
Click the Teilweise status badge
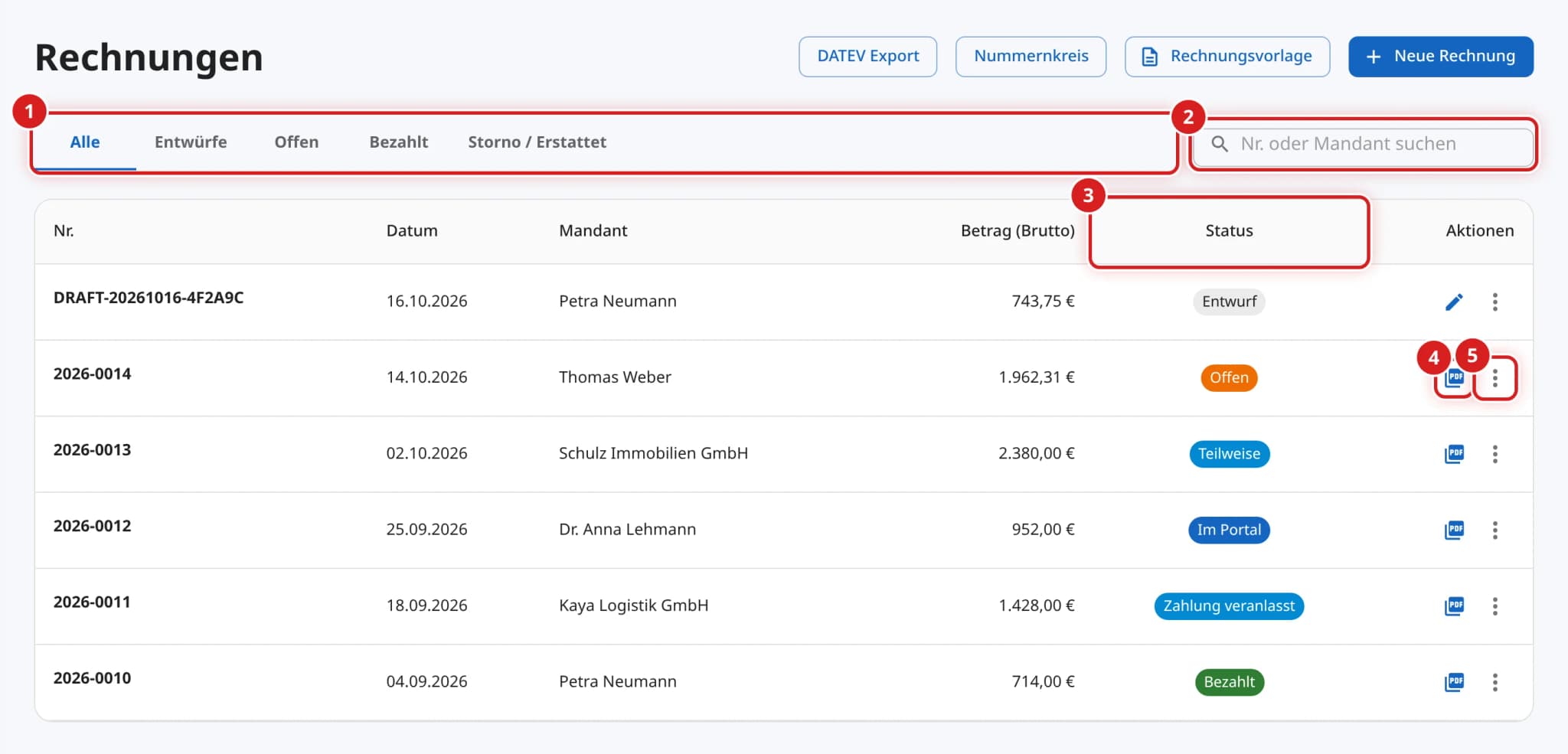[x=1229, y=454]
